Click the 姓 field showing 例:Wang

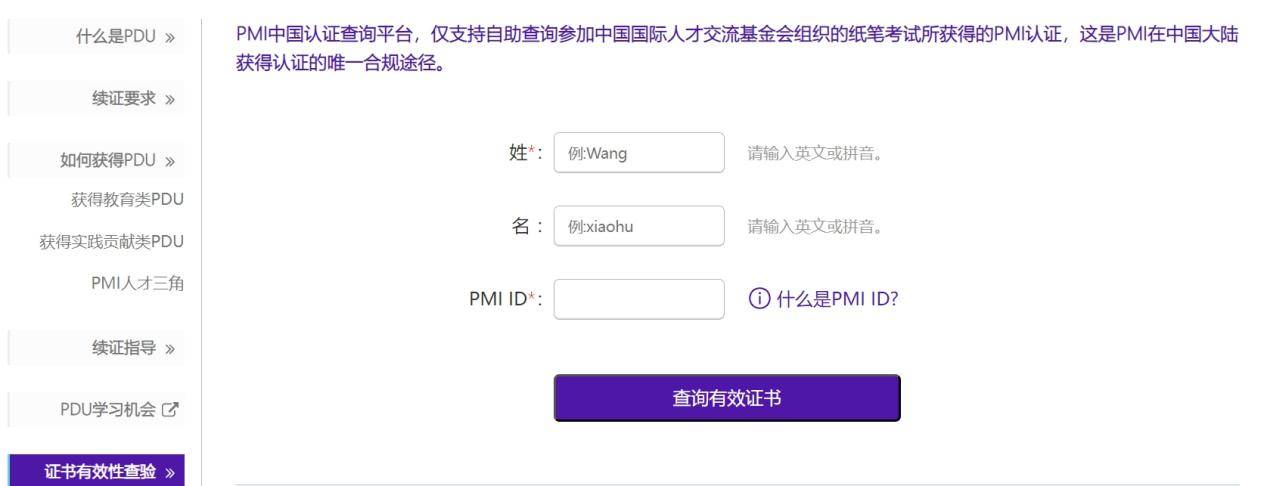click(x=639, y=153)
